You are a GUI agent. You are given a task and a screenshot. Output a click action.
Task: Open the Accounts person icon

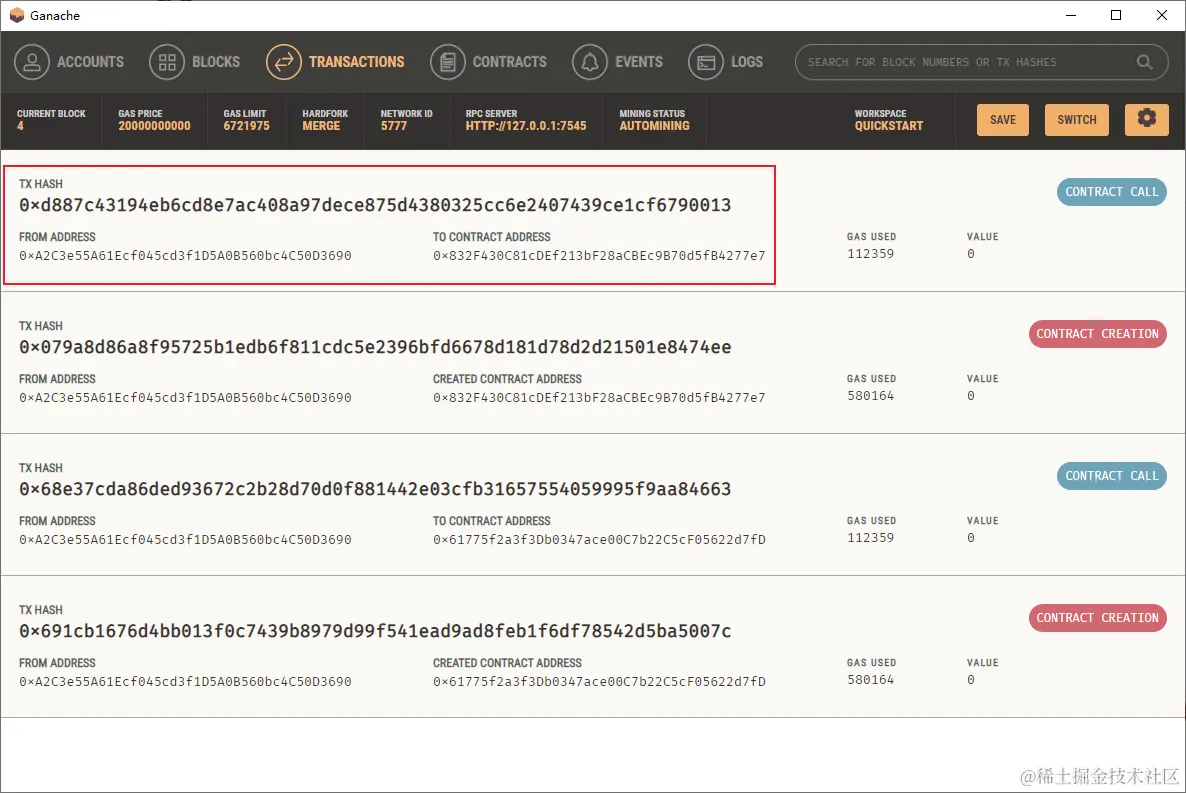(x=32, y=62)
